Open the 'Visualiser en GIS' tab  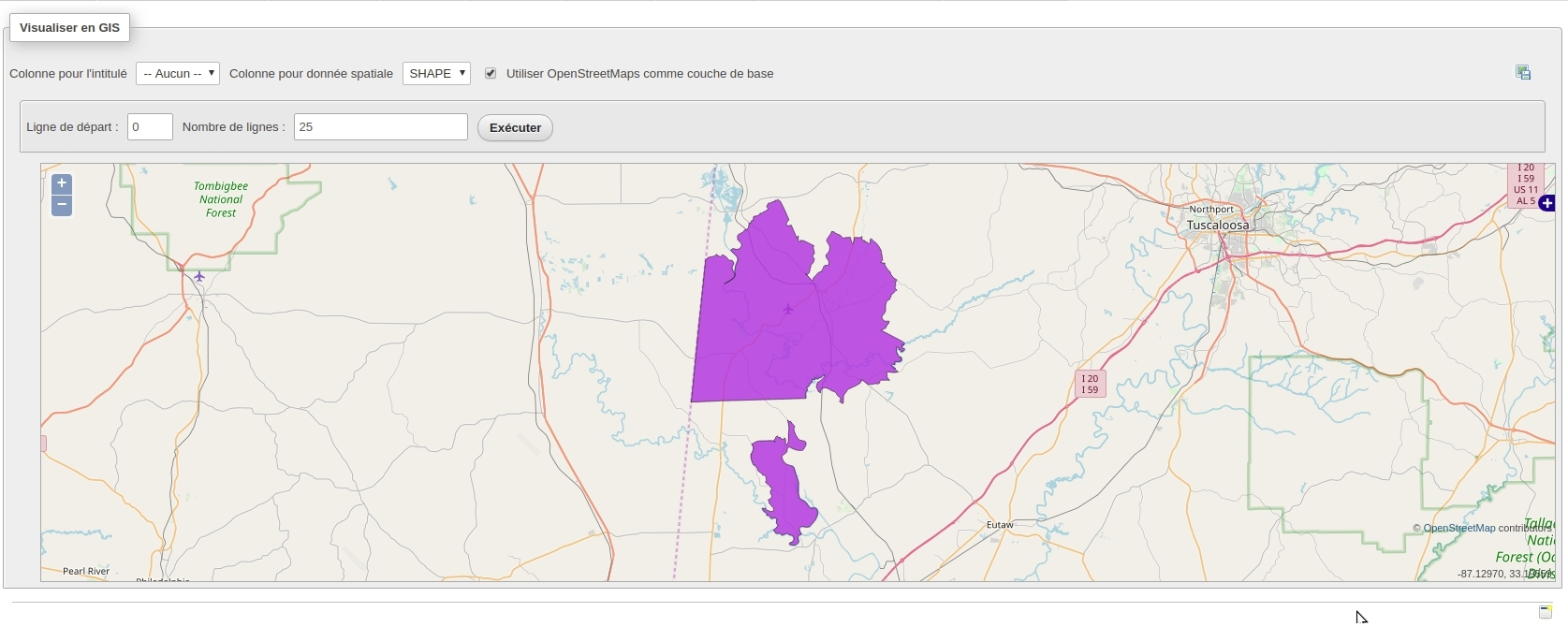click(69, 27)
